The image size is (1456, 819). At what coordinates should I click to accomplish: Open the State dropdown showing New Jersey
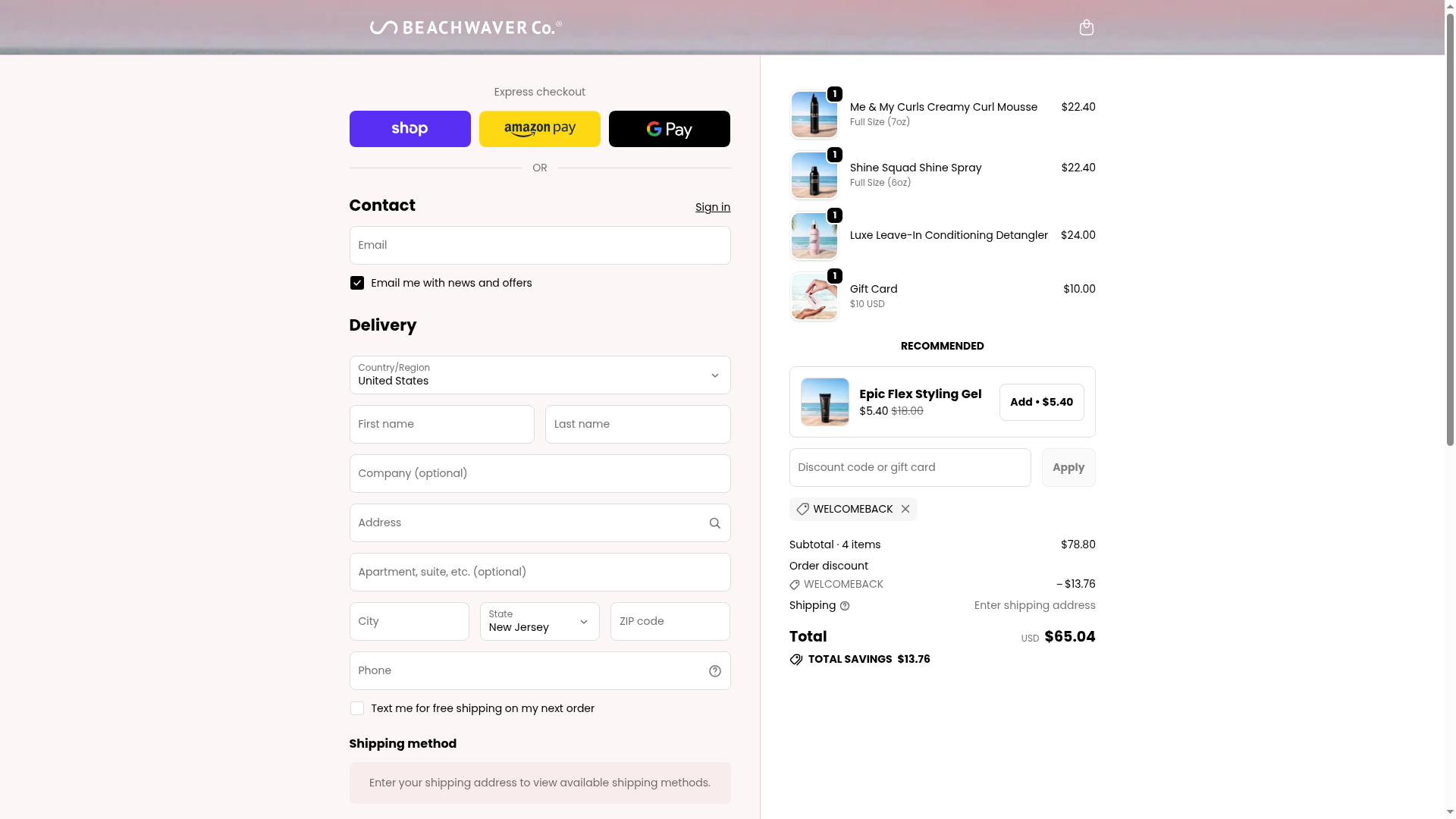click(x=539, y=622)
